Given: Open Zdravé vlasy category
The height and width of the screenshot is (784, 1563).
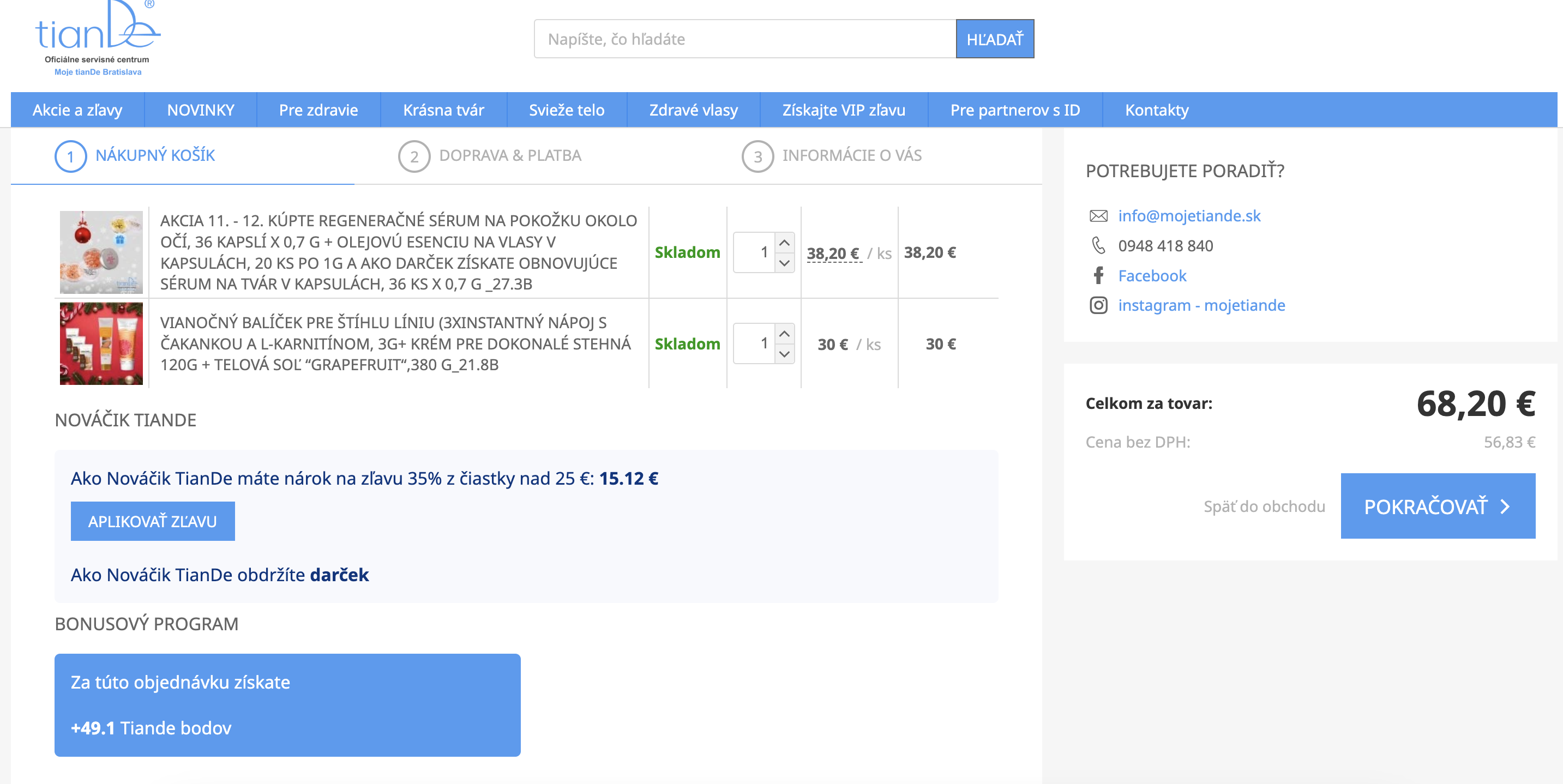Looking at the screenshot, I should click(694, 110).
